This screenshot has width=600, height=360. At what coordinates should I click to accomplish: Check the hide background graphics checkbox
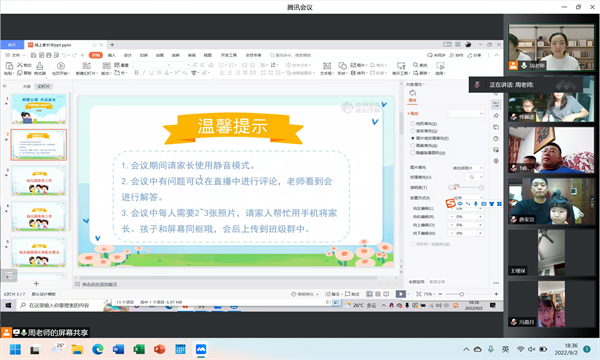[x=412, y=153]
